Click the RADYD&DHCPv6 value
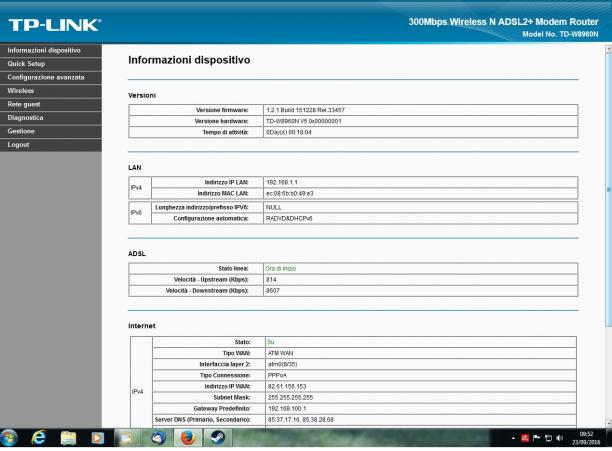The height and width of the screenshot is (451, 612). (x=289, y=218)
